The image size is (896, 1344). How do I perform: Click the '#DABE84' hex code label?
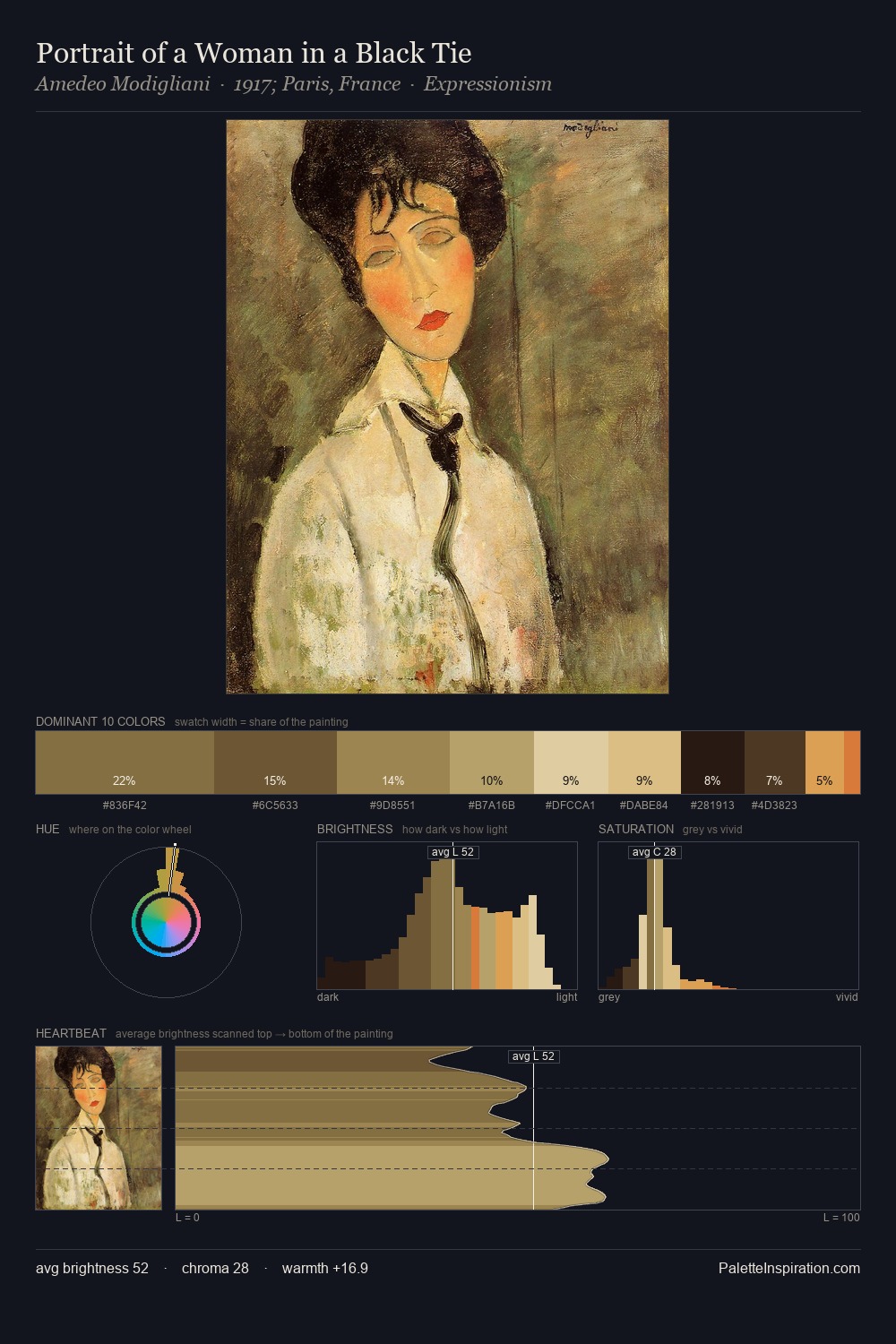point(643,806)
